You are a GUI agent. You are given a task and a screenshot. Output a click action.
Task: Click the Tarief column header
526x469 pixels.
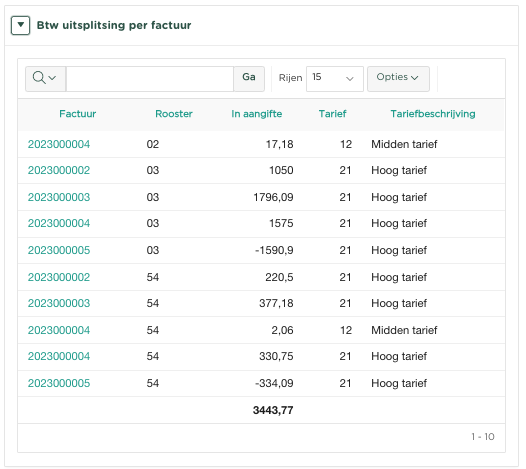(x=332, y=114)
